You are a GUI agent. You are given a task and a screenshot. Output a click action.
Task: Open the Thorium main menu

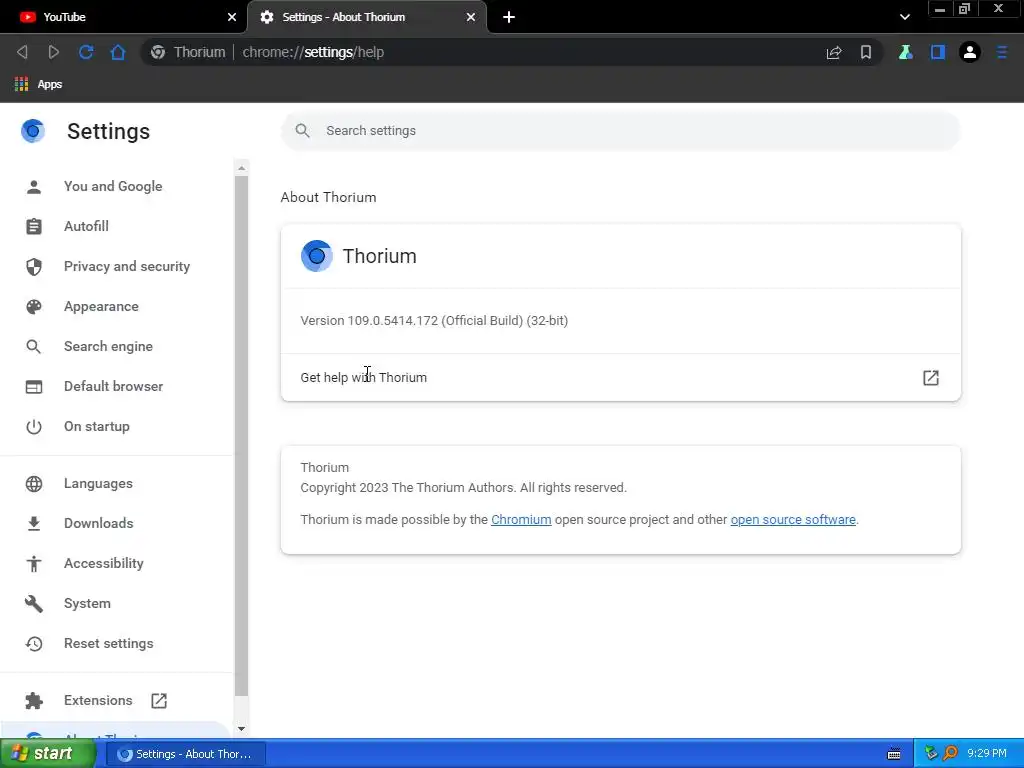(1002, 52)
